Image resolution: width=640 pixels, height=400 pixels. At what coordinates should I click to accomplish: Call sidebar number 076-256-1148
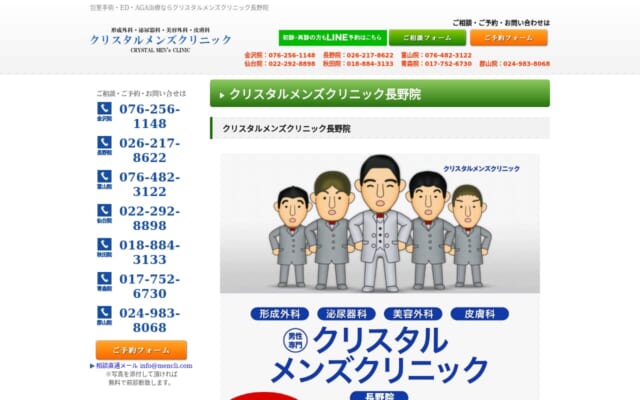coord(150,116)
